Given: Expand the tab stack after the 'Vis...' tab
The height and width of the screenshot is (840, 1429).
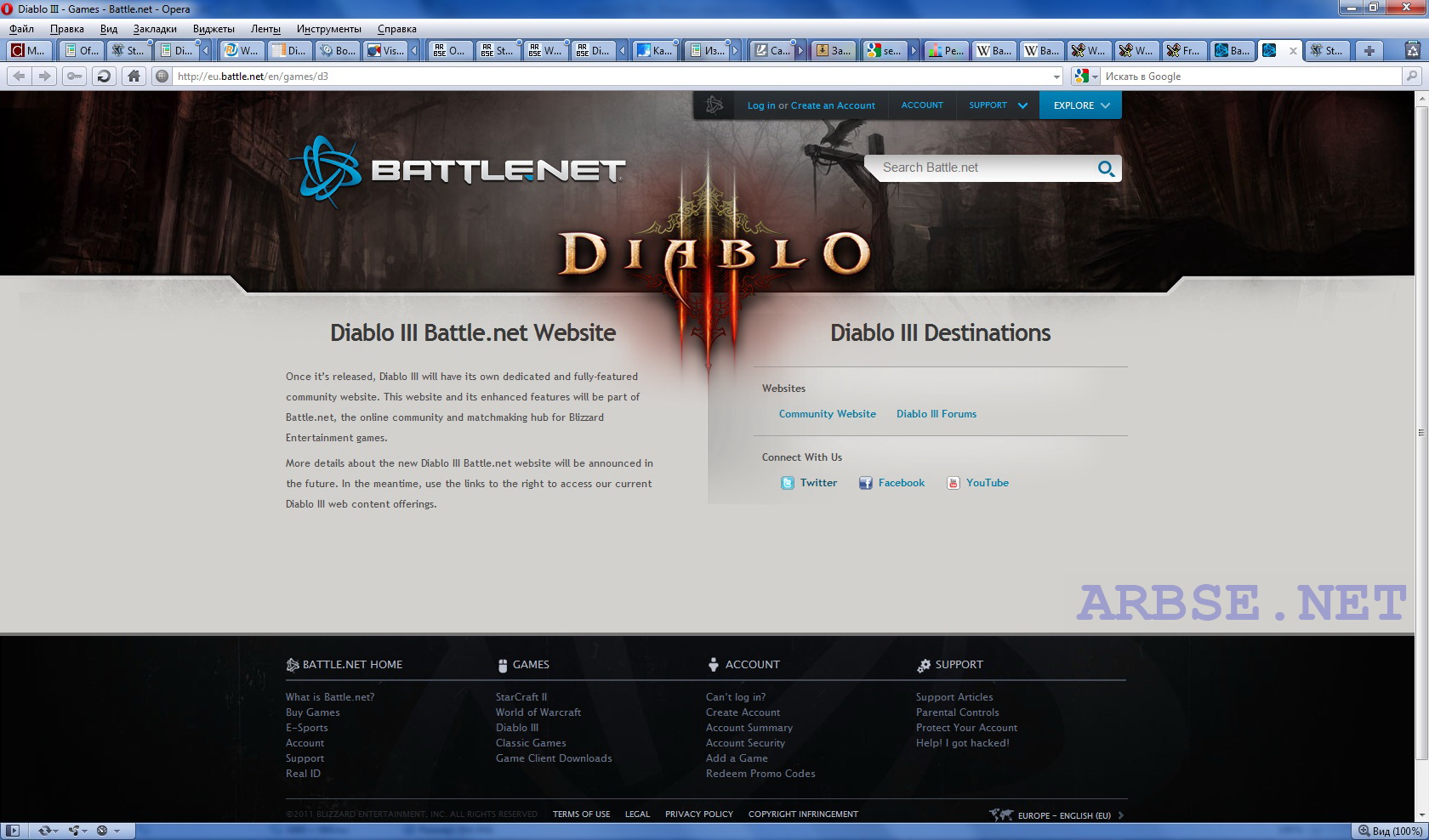Looking at the screenshot, I should tap(414, 51).
